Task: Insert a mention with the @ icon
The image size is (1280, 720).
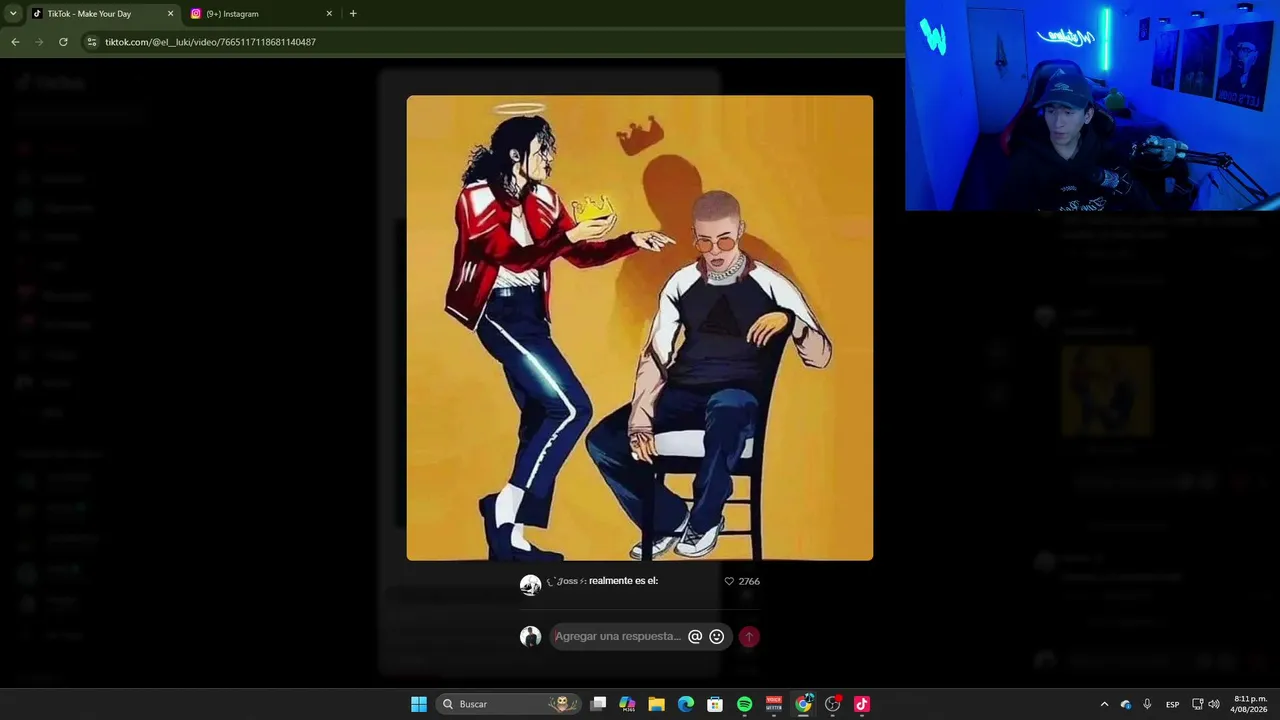Action: (695, 637)
